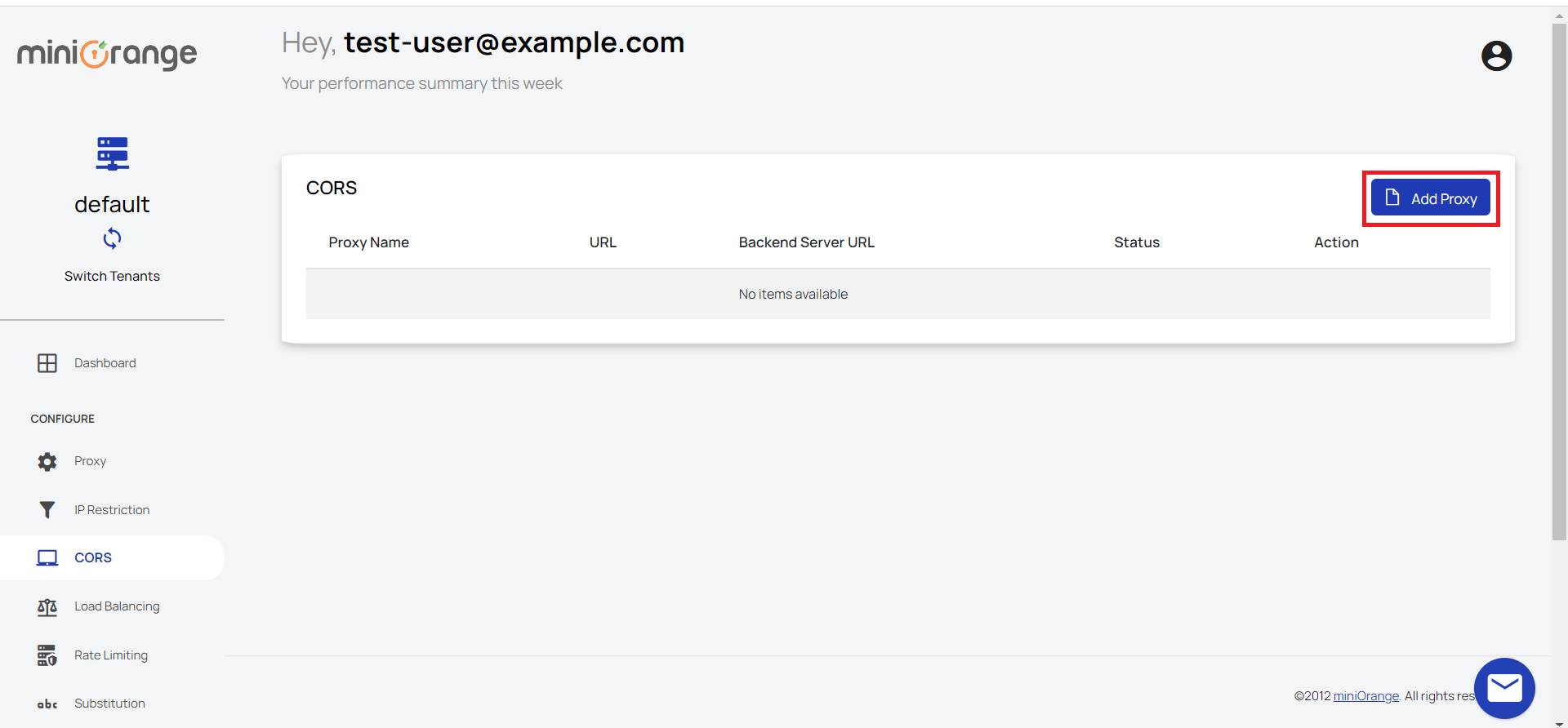
Task: Click the CORS laptop icon
Action: [x=47, y=558]
